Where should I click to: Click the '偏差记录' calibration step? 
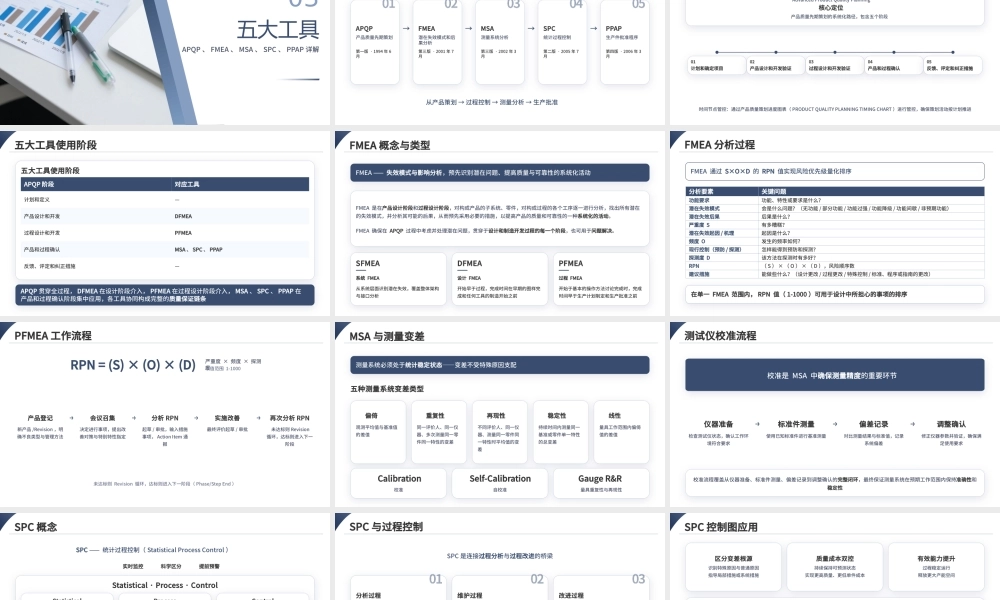(874, 432)
